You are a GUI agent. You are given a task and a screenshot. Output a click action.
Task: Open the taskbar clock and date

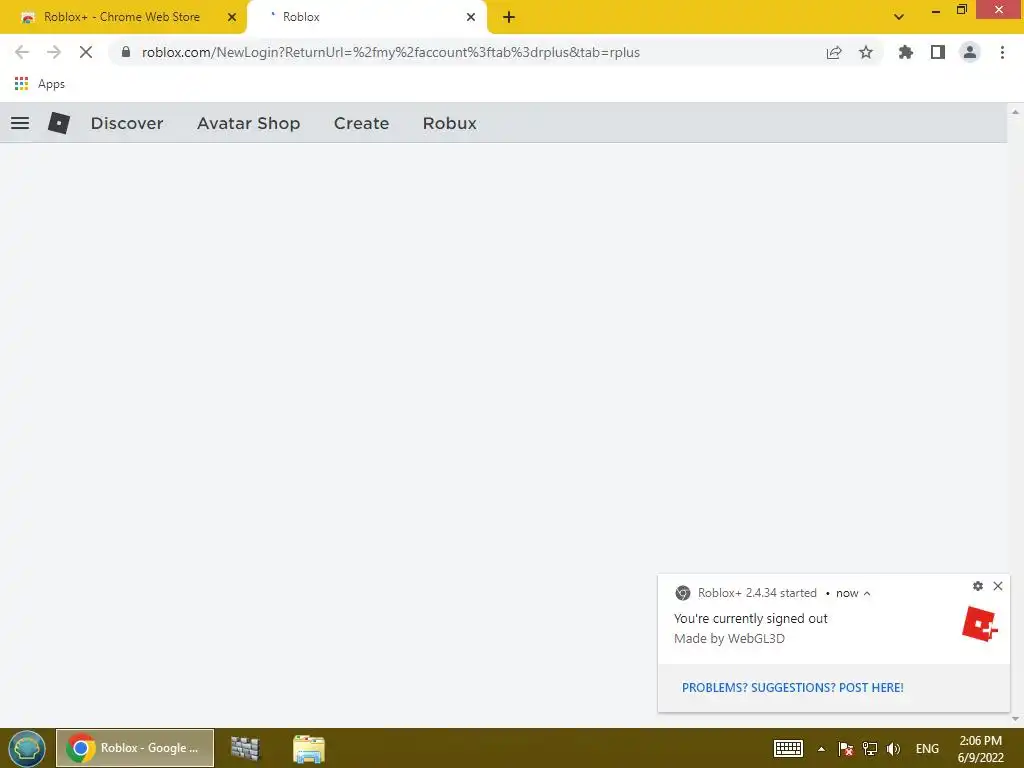tap(980, 749)
